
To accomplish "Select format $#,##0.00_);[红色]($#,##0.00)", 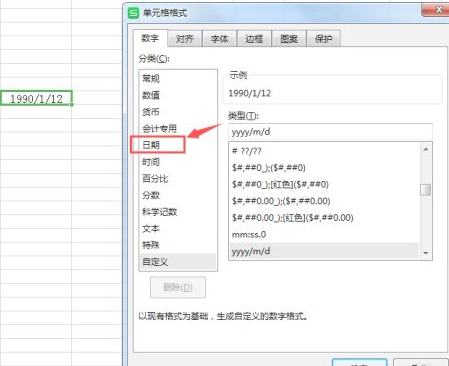I will 325,218.
